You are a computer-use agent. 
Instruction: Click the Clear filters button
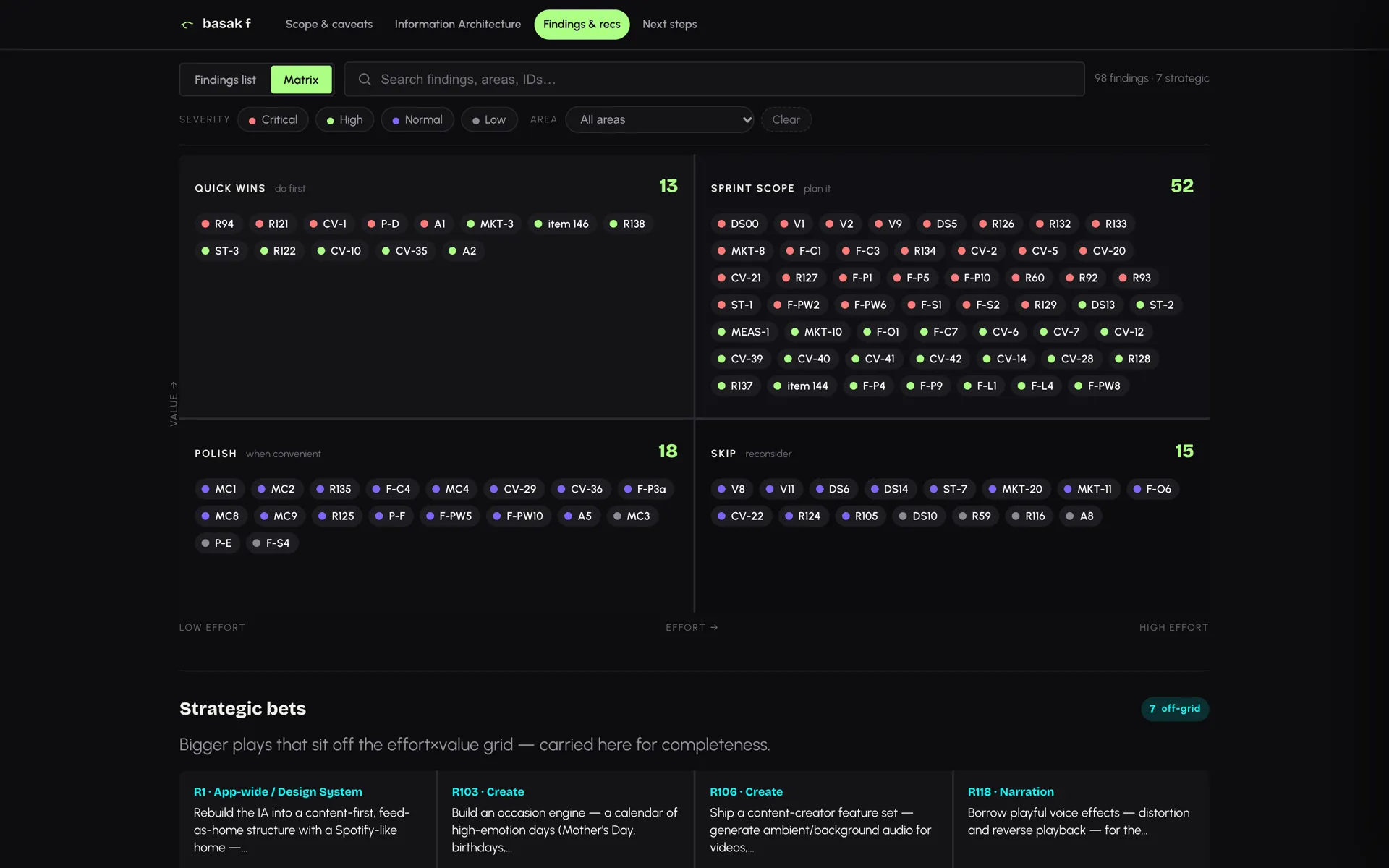(x=786, y=119)
